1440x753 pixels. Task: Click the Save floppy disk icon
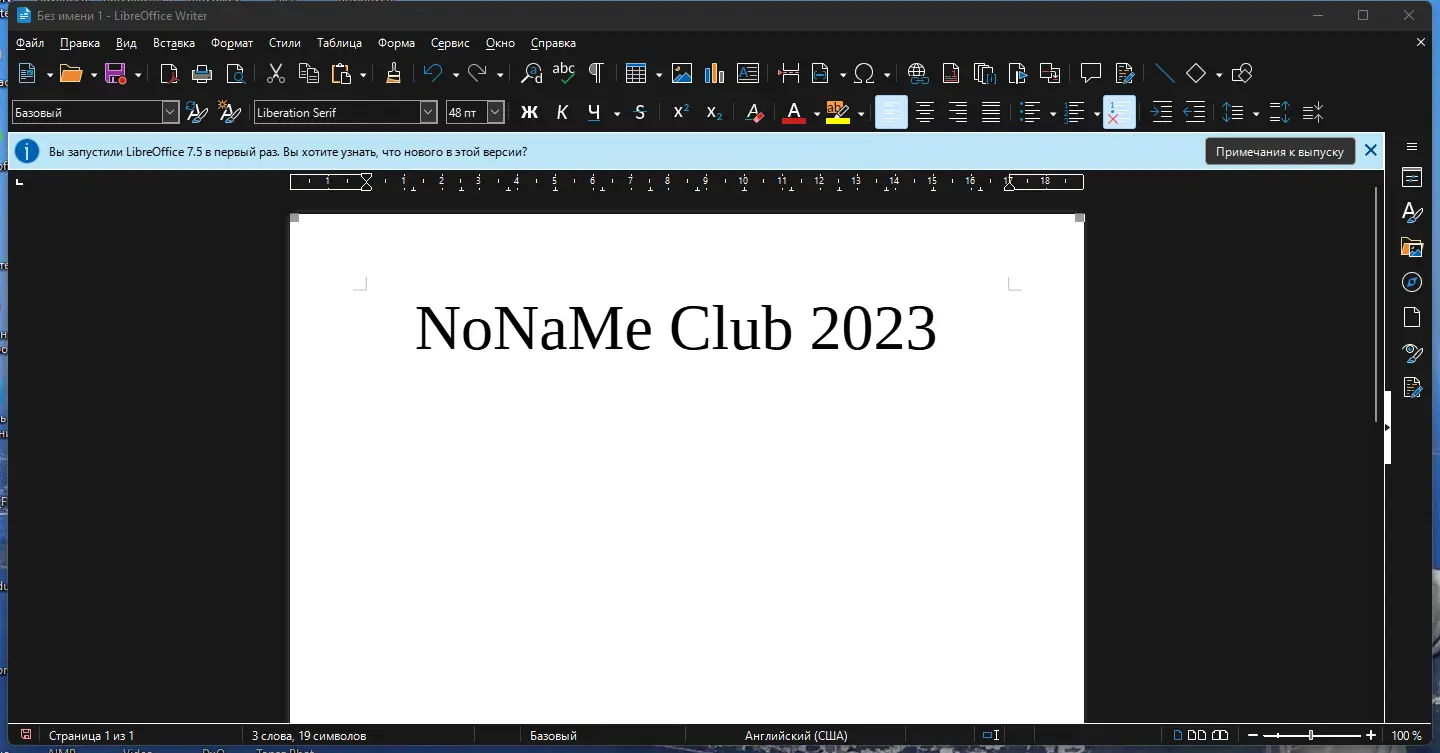click(x=115, y=73)
